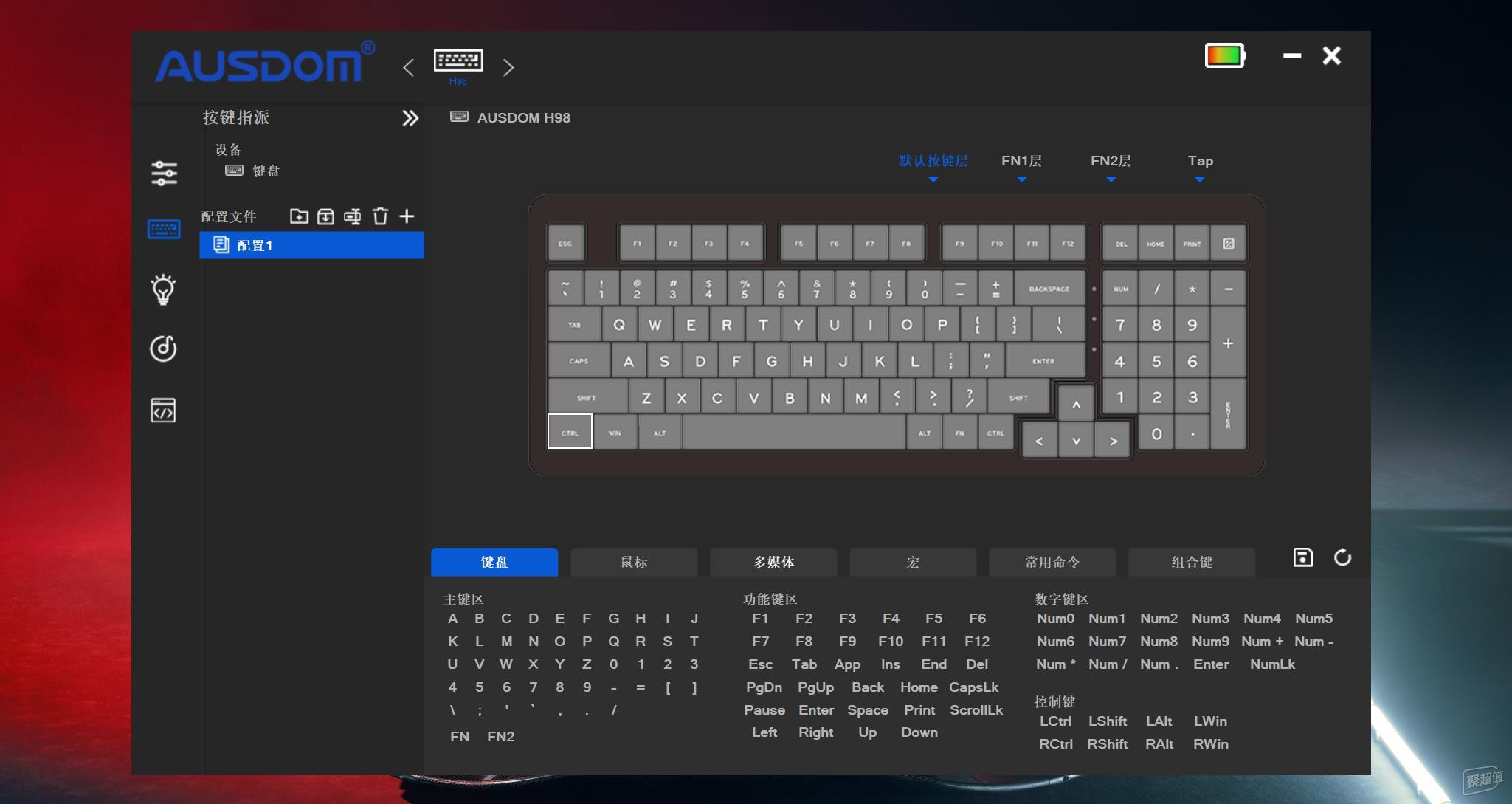
Task: Choose NumLk from numpad list
Action: tap(1272, 664)
